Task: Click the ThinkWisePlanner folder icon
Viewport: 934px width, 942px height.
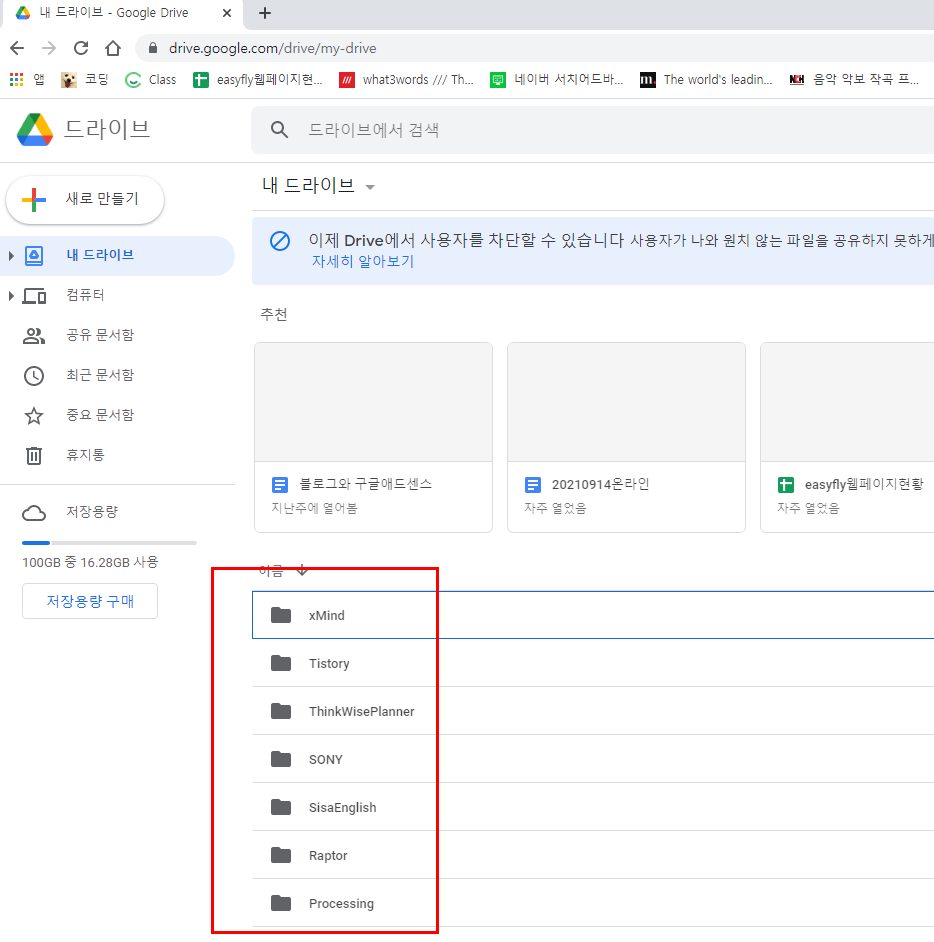Action: pos(281,711)
